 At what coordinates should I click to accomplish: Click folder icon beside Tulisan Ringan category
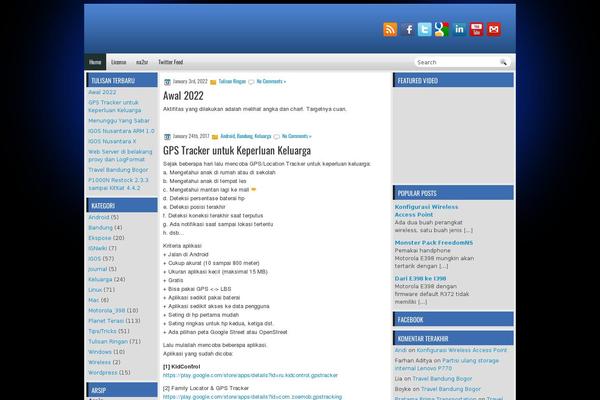pos(214,82)
